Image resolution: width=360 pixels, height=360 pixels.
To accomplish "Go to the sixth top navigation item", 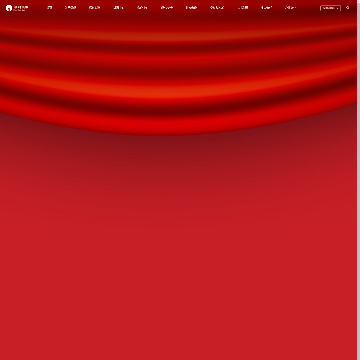I will pyautogui.click(x=167, y=8).
